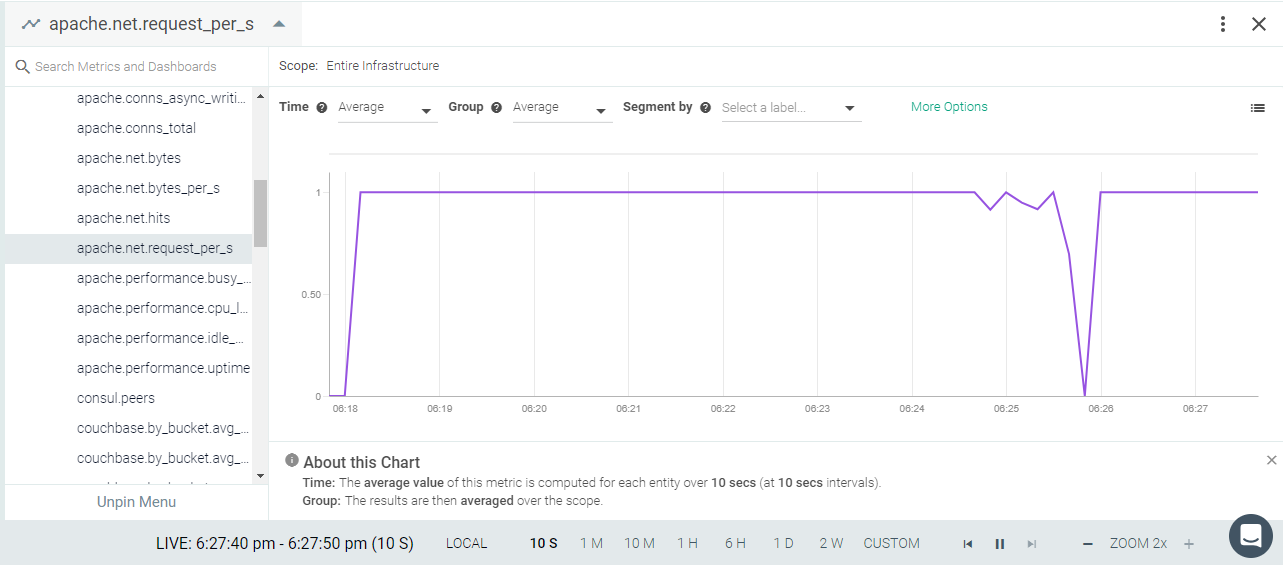The height and width of the screenshot is (565, 1283).
Task: Dismiss the About this Chart section
Action: (1271, 460)
